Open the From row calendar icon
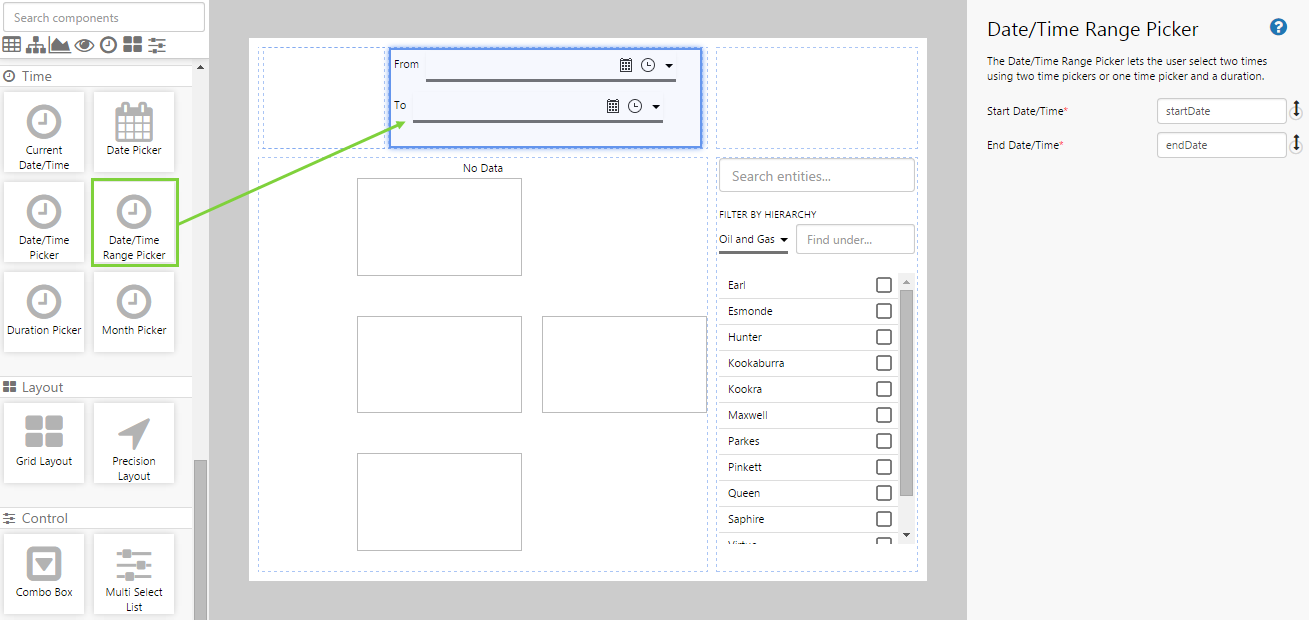Image resolution: width=1309 pixels, height=620 pixels. (626, 65)
